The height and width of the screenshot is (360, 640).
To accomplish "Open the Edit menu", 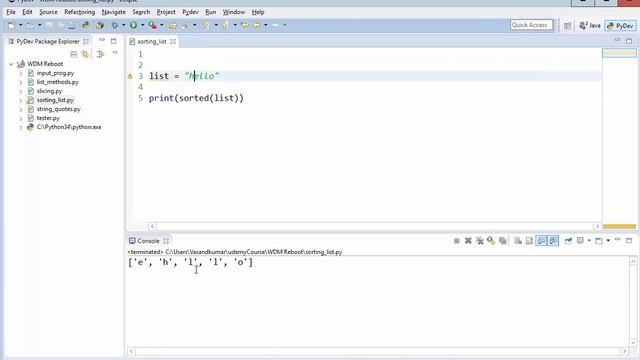I will [27, 12].
